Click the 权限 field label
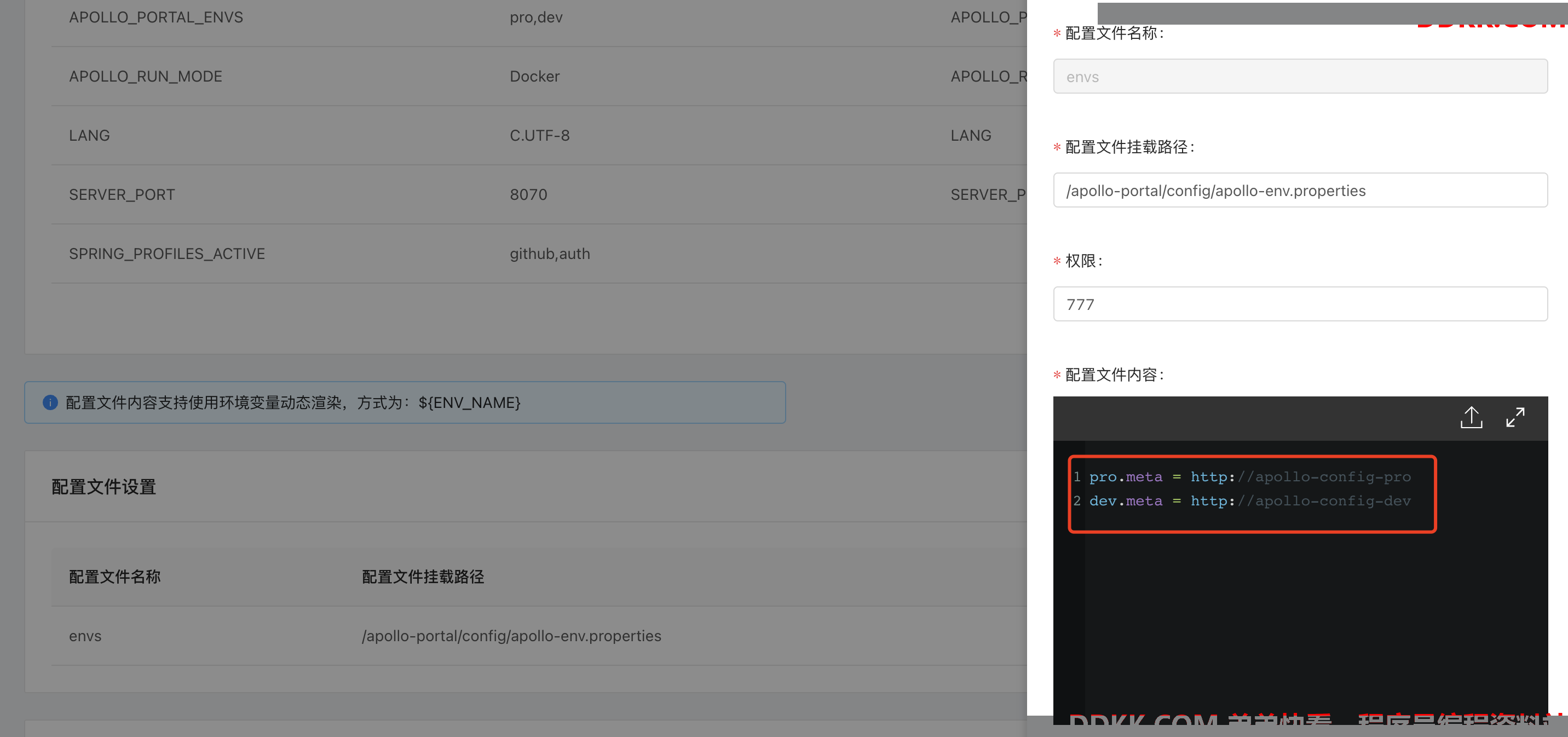 coord(1083,261)
